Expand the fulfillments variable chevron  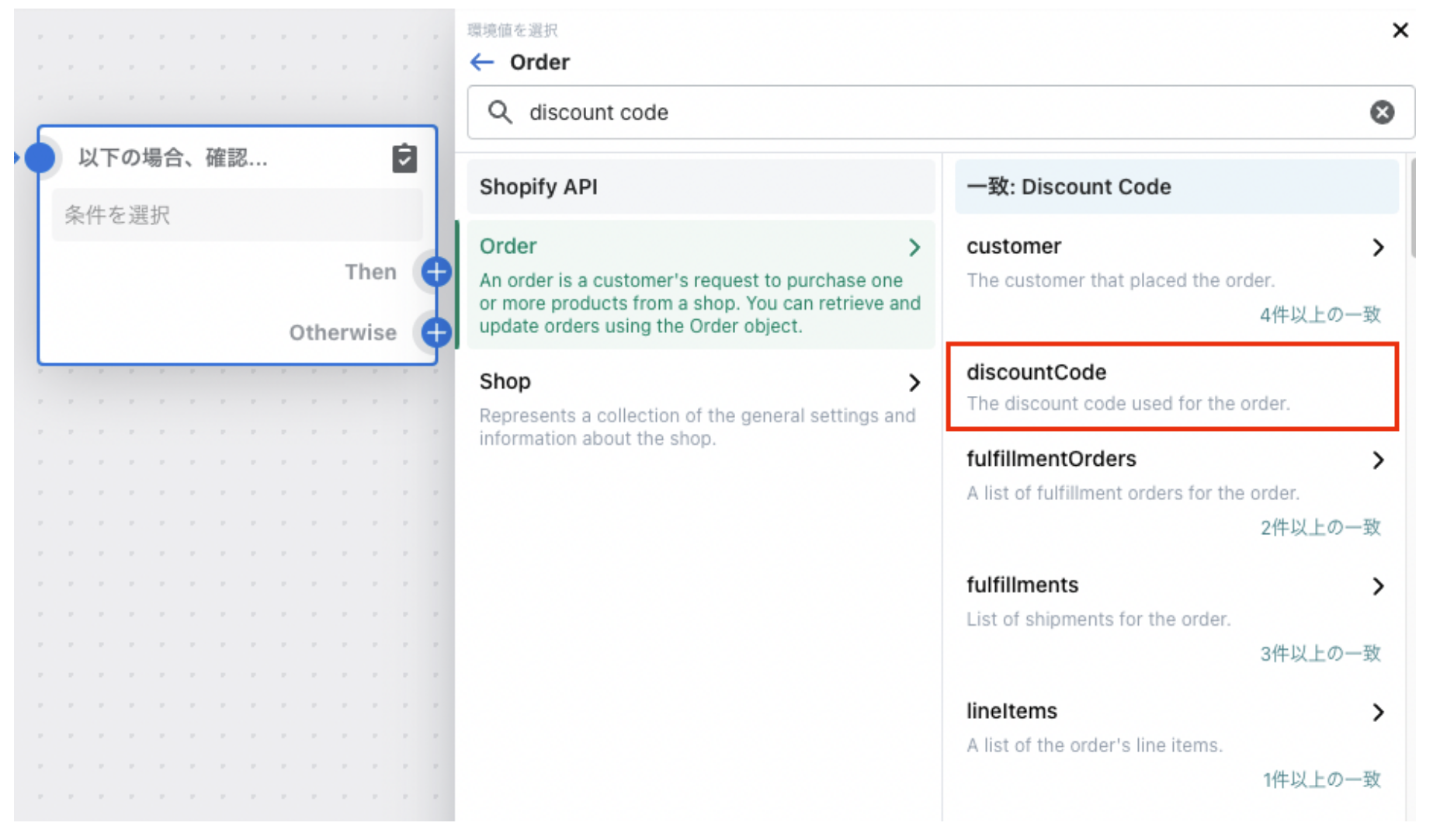pos(1379,586)
